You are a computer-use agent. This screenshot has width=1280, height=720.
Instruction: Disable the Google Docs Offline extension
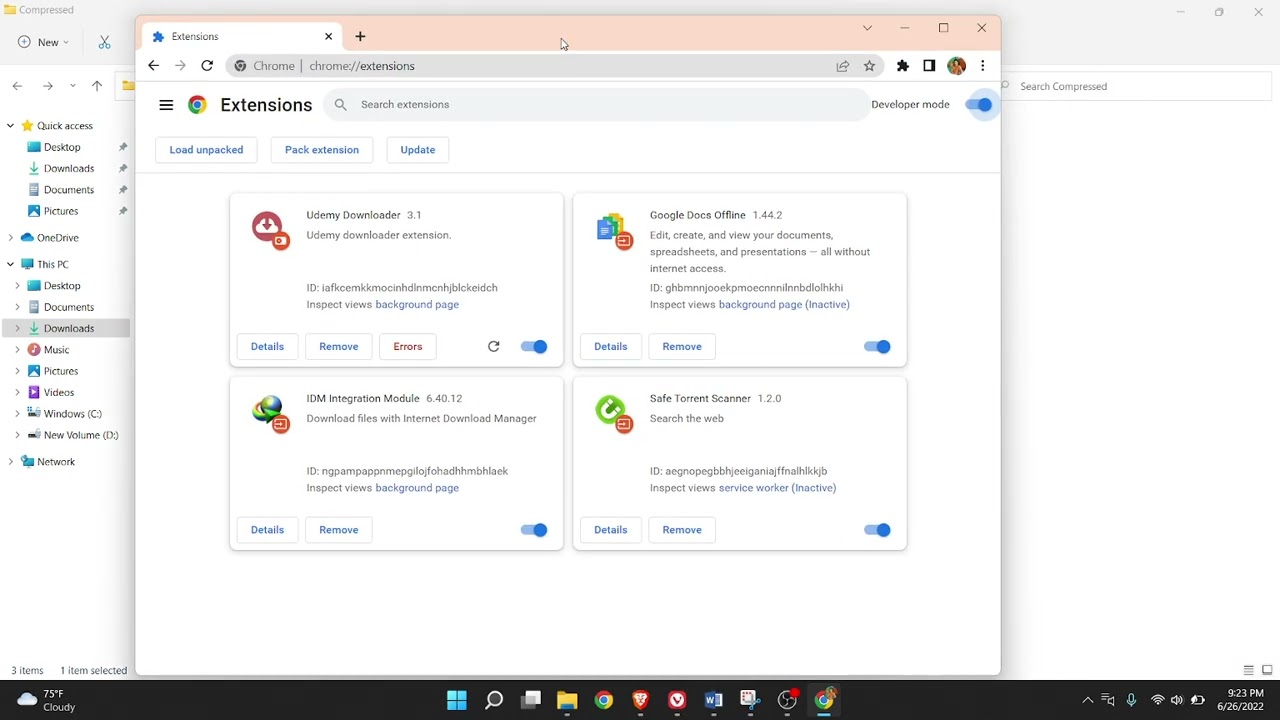[877, 347]
